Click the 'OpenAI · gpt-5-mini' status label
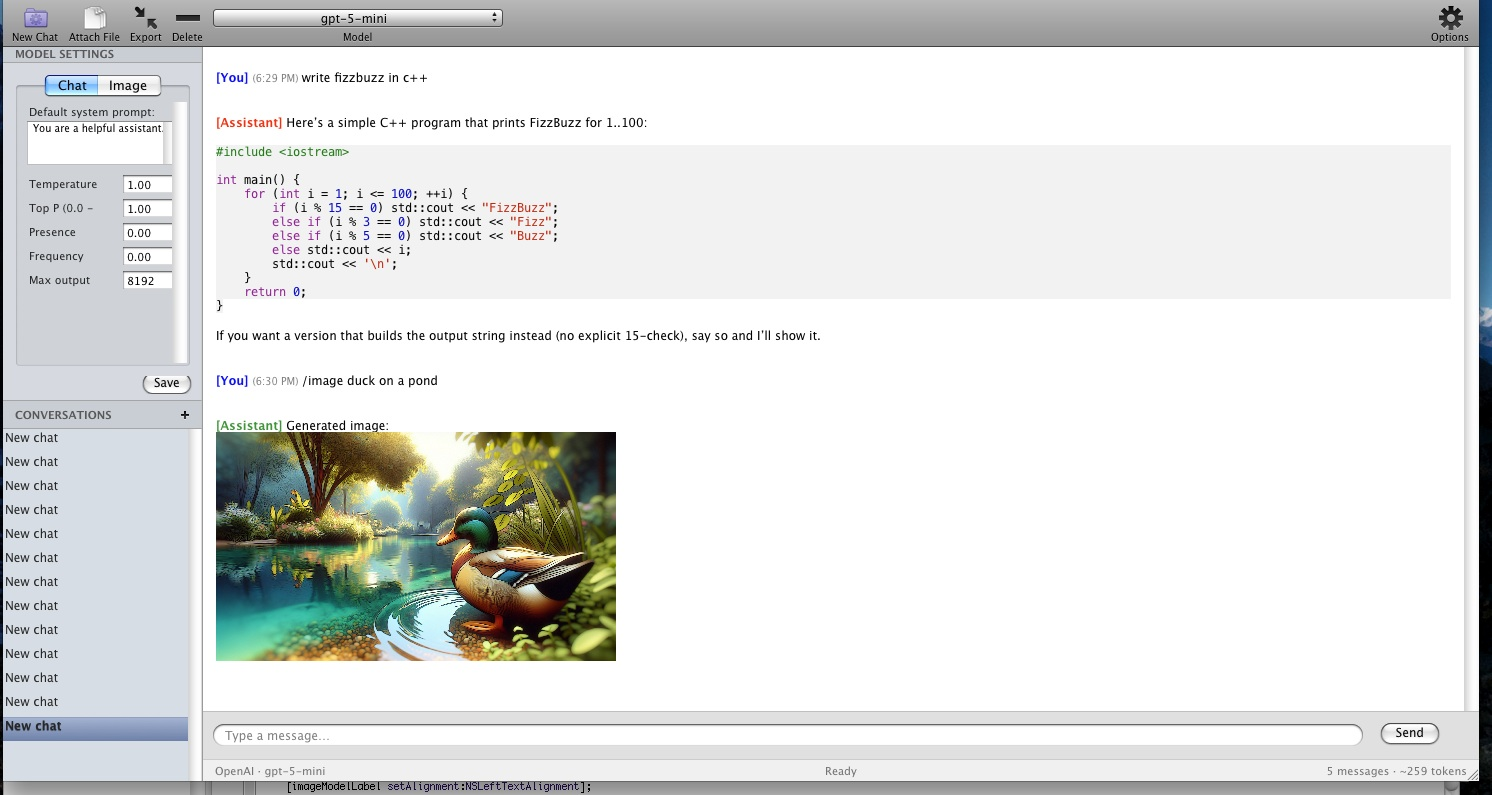 point(270,771)
